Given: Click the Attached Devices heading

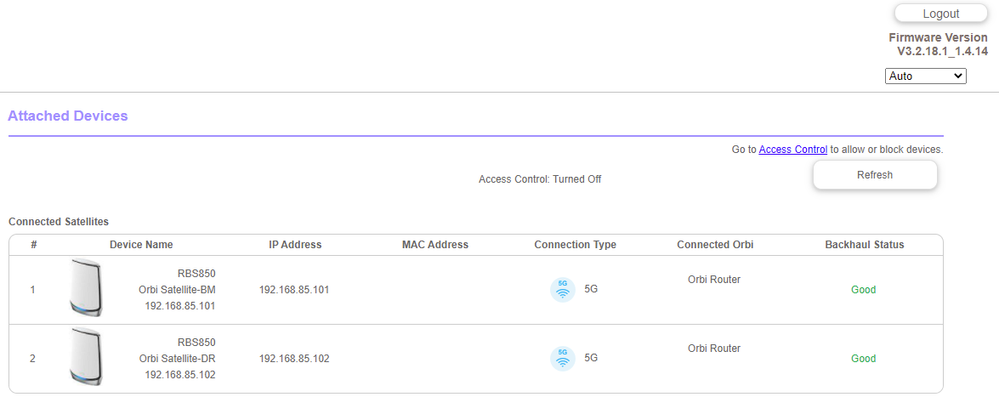Looking at the screenshot, I should point(68,116).
